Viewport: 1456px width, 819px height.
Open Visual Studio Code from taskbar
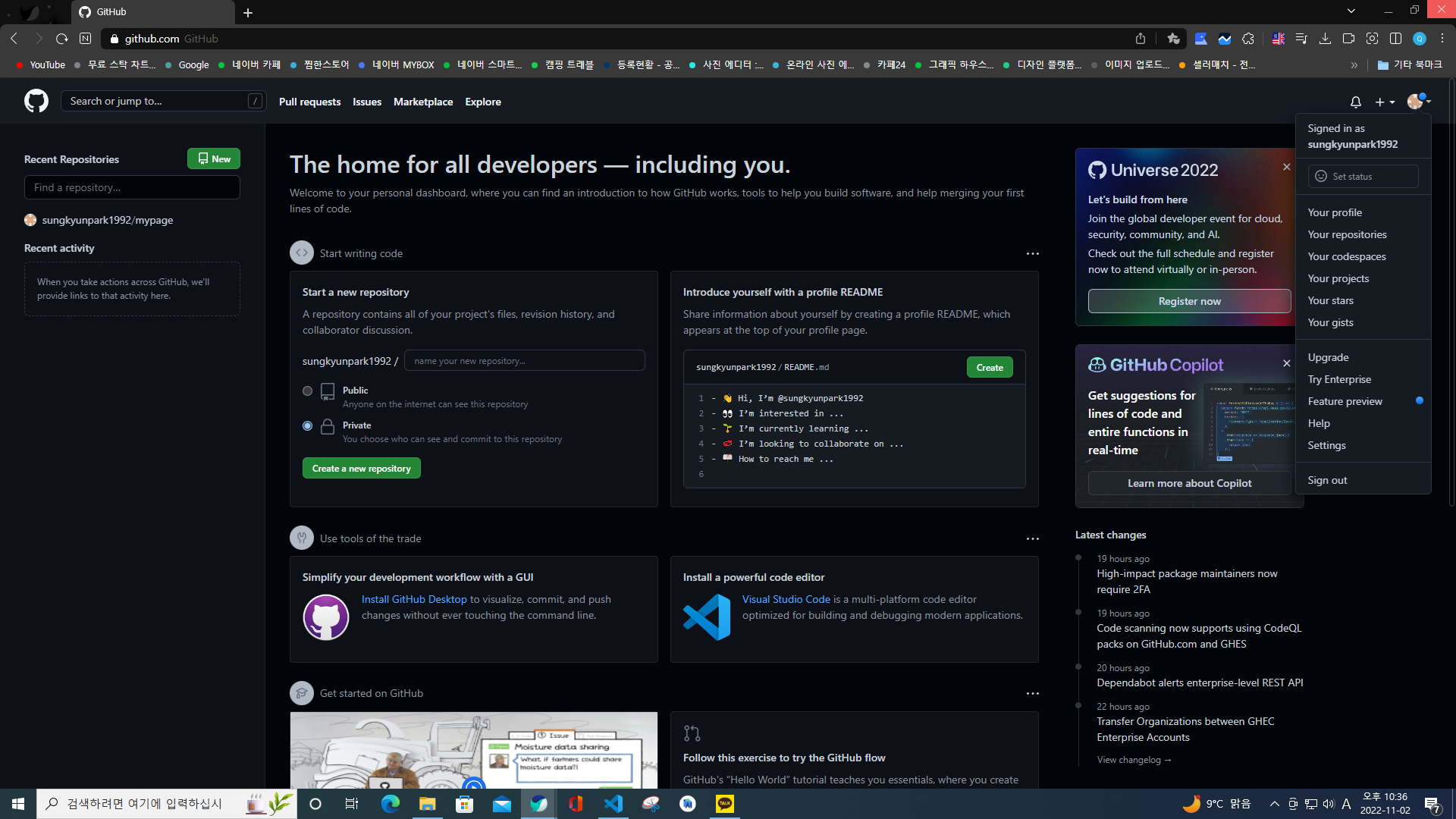click(613, 804)
